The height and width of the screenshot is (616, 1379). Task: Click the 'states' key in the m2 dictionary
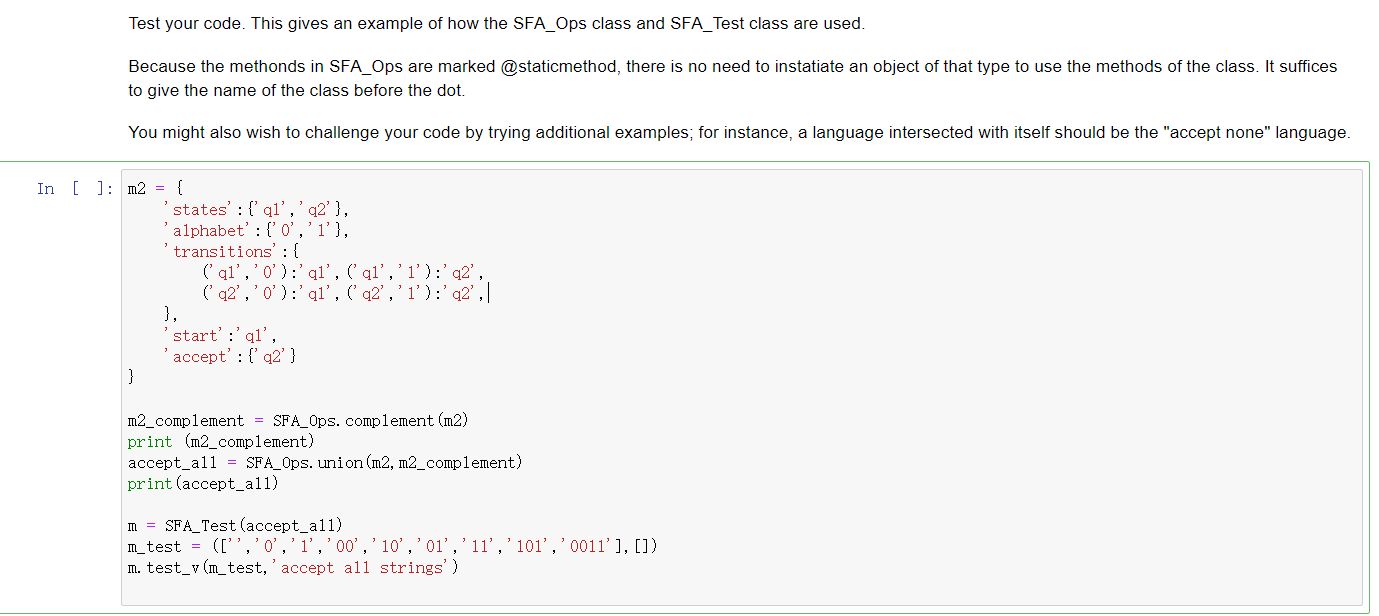pos(199,209)
